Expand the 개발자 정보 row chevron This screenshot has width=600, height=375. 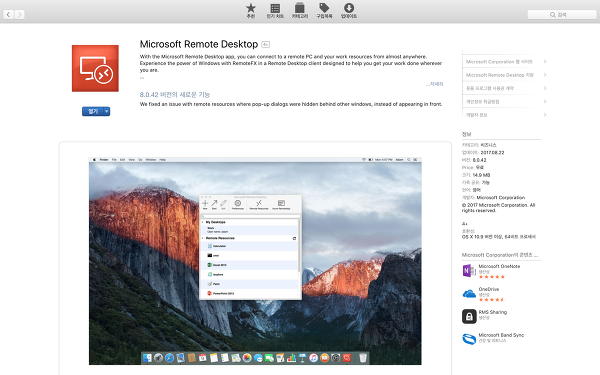click(x=545, y=115)
